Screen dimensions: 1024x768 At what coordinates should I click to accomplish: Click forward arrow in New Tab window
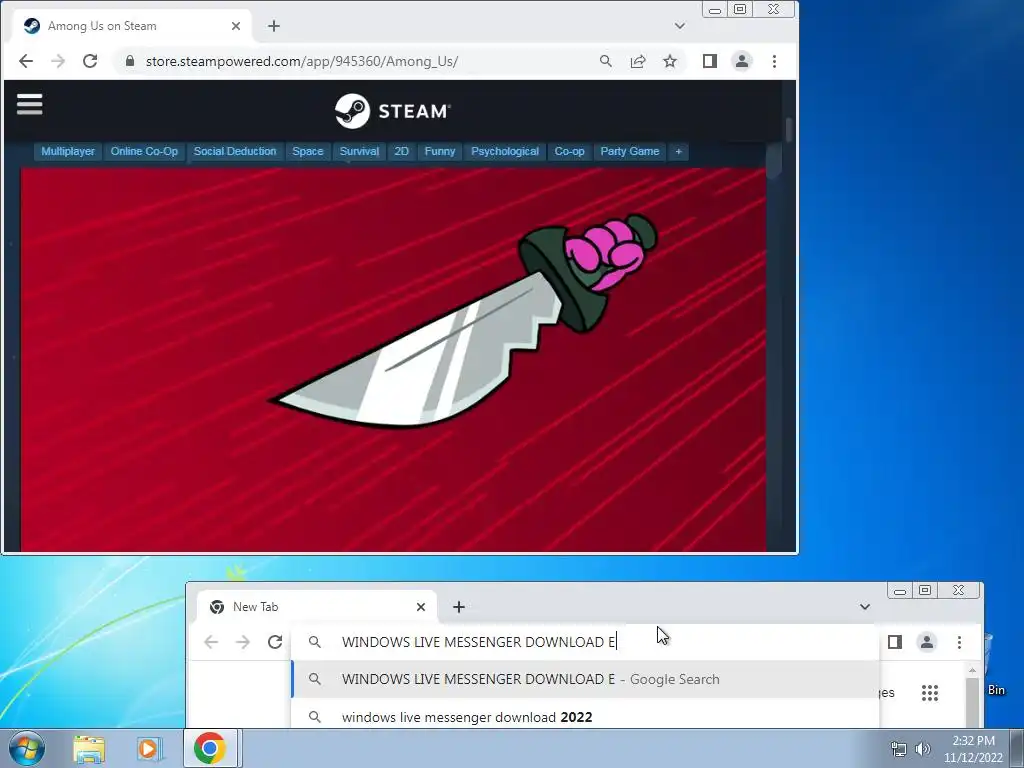[243, 642]
